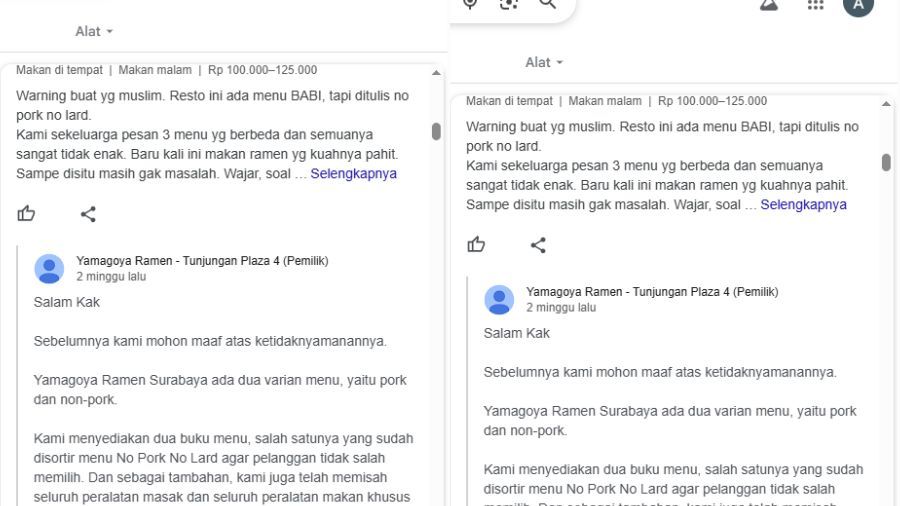This screenshot has height=506, width=900.
Task: Click the scroll-up arrow in right panel
Action: click(x=886, y=104)
